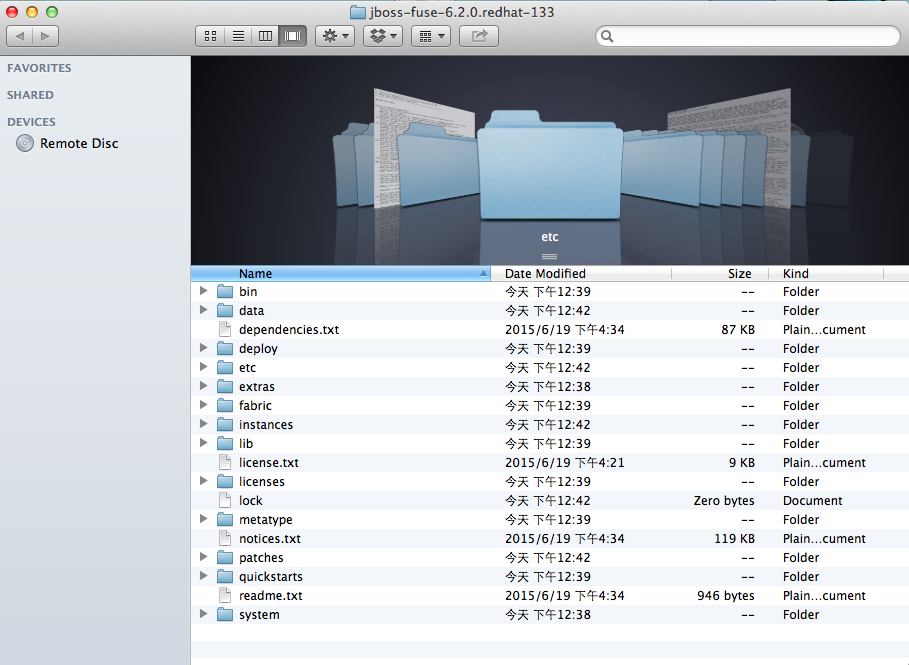Sort by the Size column
The width and height of the screenshot is (909, 665).
coord(719,274)
